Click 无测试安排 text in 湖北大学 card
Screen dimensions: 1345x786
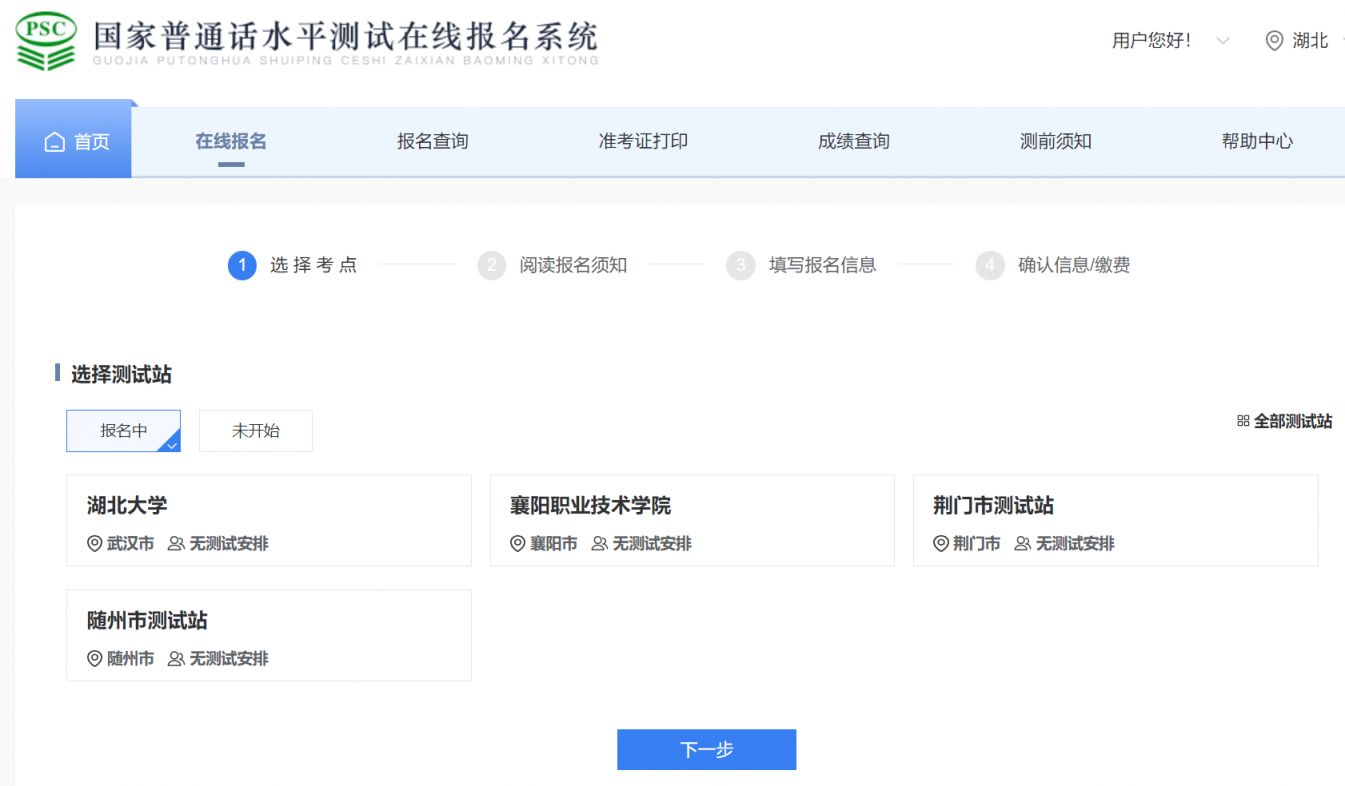pyautogui.click(x=229, y=544)
